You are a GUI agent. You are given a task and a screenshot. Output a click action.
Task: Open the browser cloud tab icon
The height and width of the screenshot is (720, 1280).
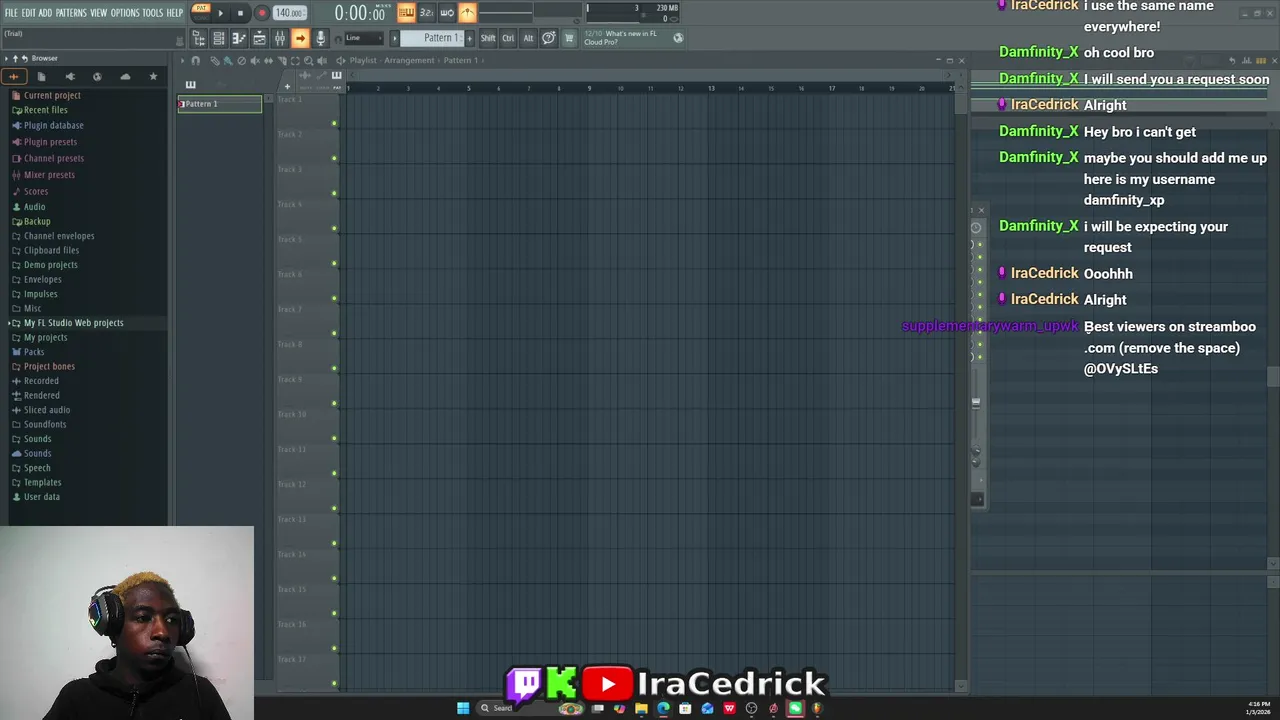pyautogui.click(x=125, y=77)
